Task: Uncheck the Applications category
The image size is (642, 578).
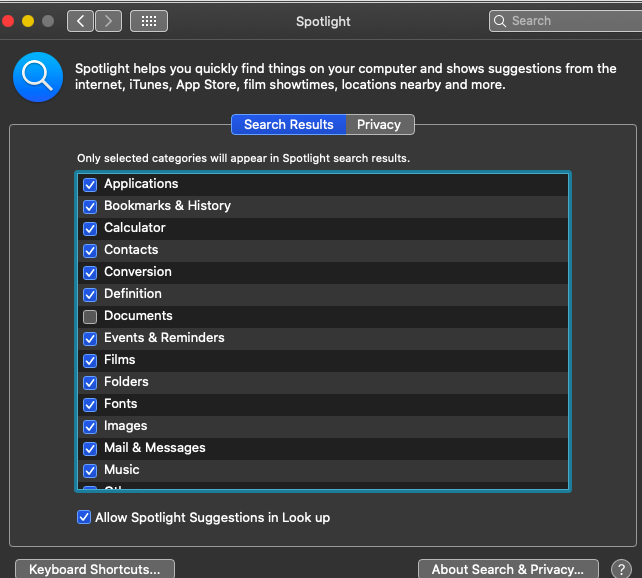Action: click(90, 185)
